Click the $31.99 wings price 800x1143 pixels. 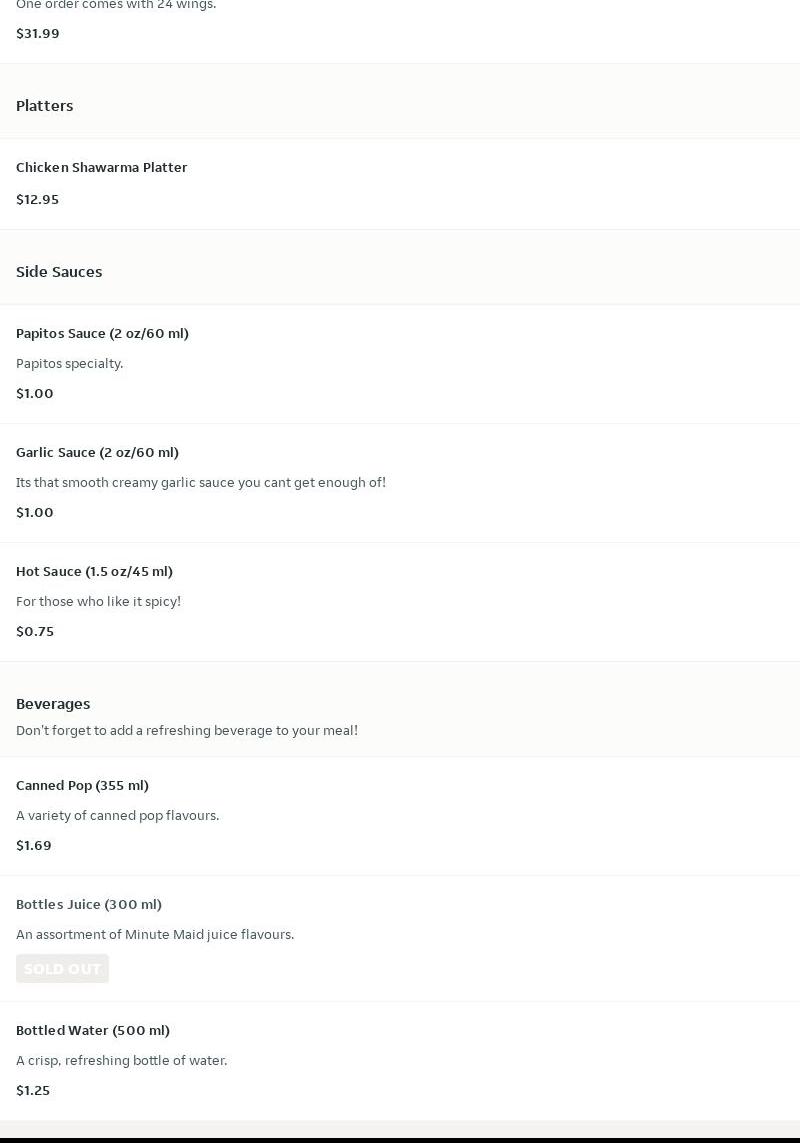click(38, 33)
